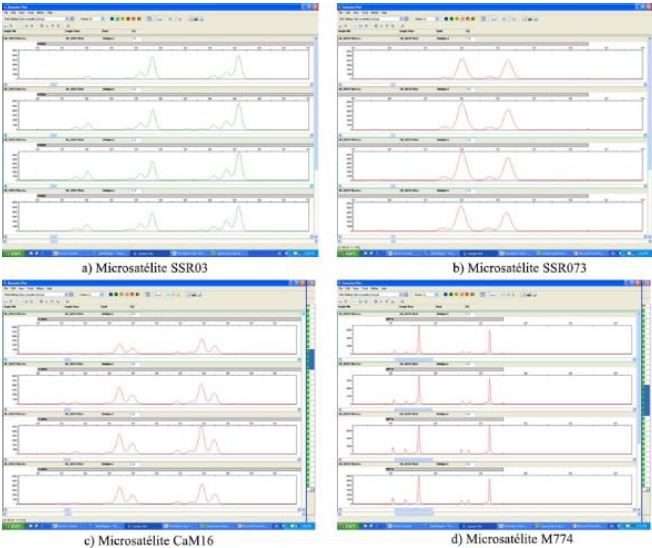Toggle the blue dye button in M774 window

446,294
